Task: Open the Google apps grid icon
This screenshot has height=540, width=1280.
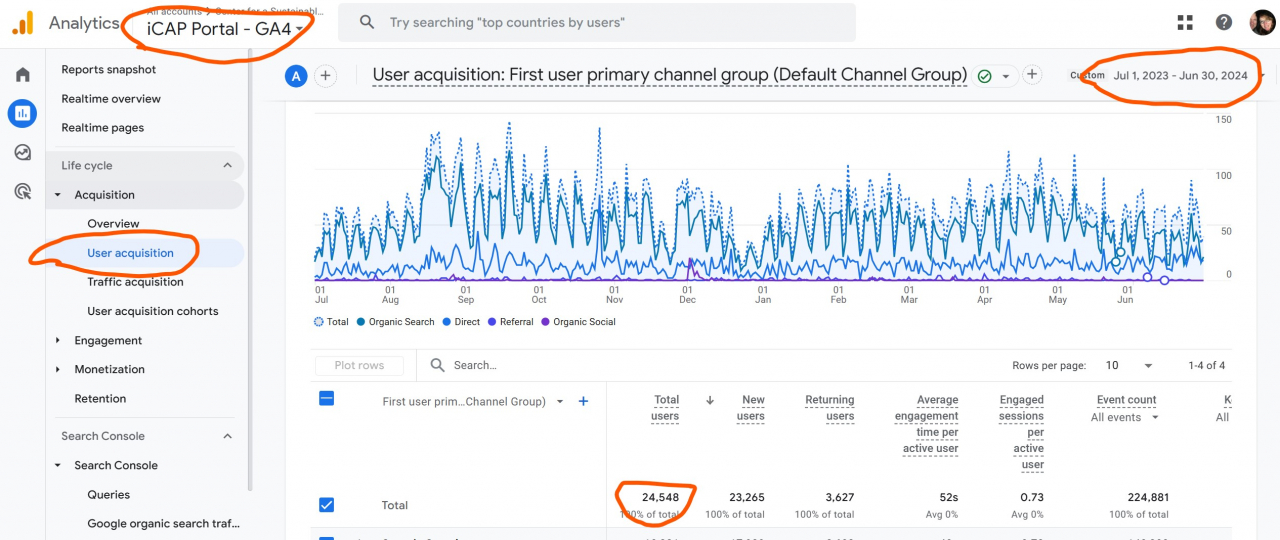Action: click(1186, 22)
